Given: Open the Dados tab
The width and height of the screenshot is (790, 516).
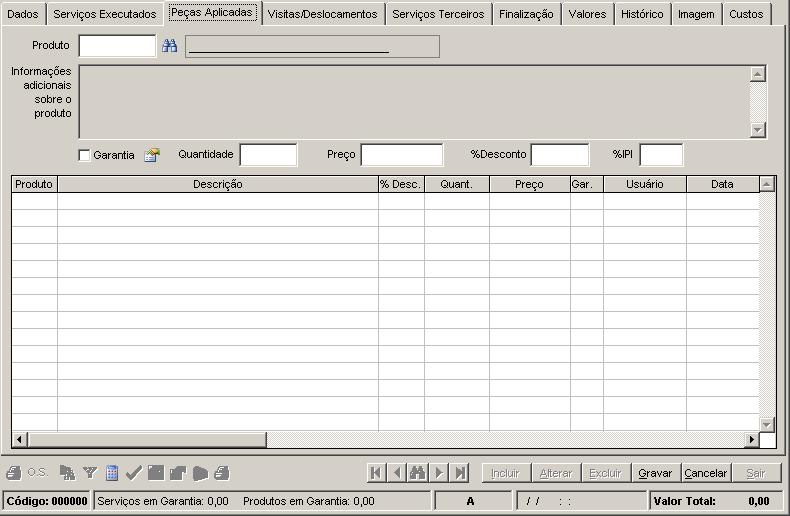Looking at the screenshot, I should click(23, 14).
